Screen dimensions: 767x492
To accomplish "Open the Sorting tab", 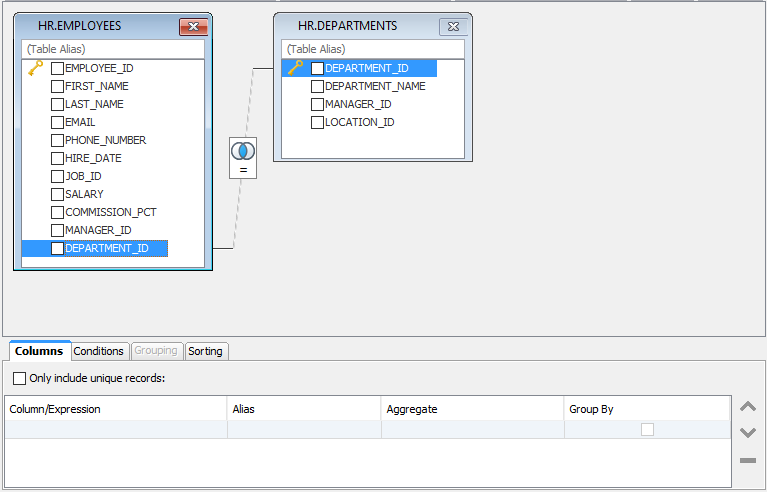I will click(207, 351).
